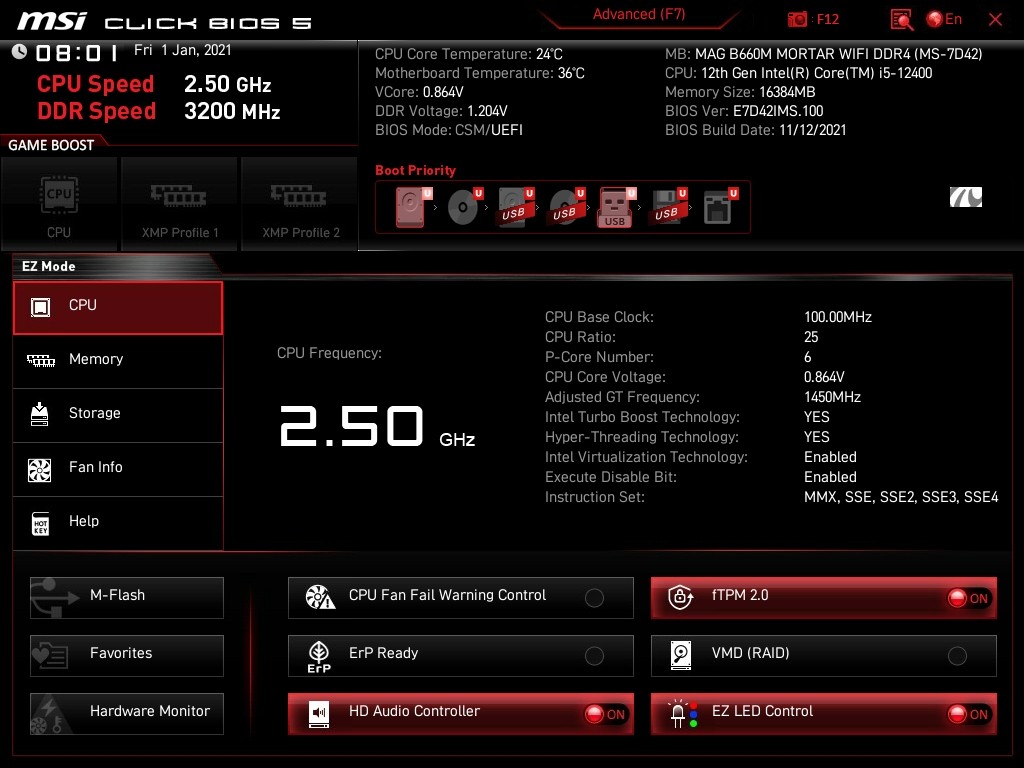The image size is (1024, 768).
Task: Click the Instruction Set value MMX, SSE
Action: pos(901,497)
